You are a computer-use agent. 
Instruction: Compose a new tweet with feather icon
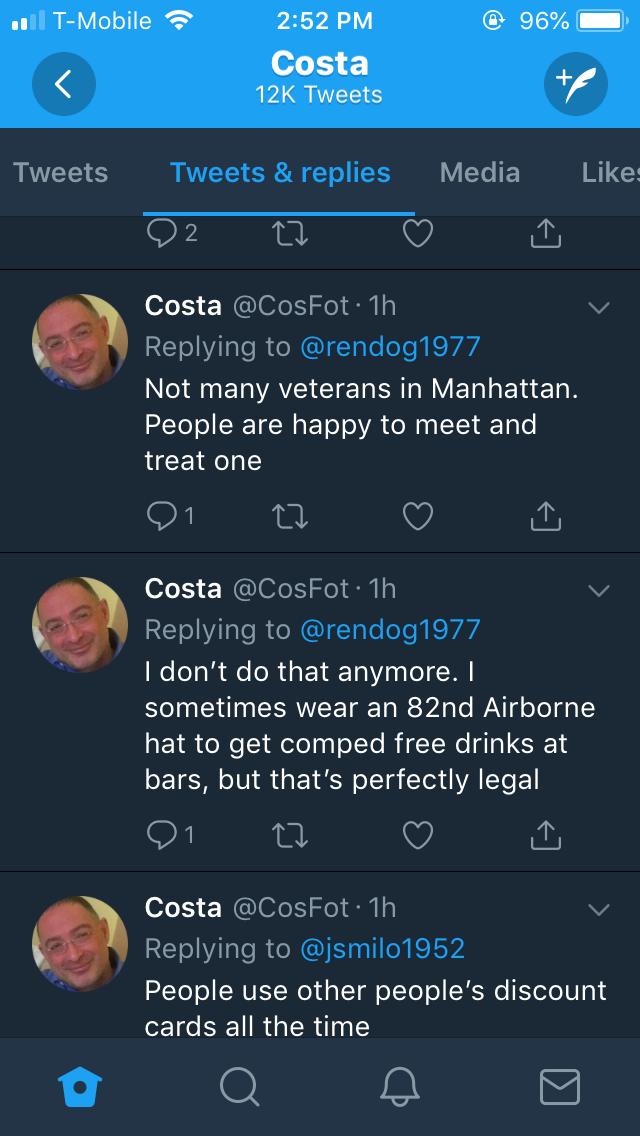click(x=575, y=83)
